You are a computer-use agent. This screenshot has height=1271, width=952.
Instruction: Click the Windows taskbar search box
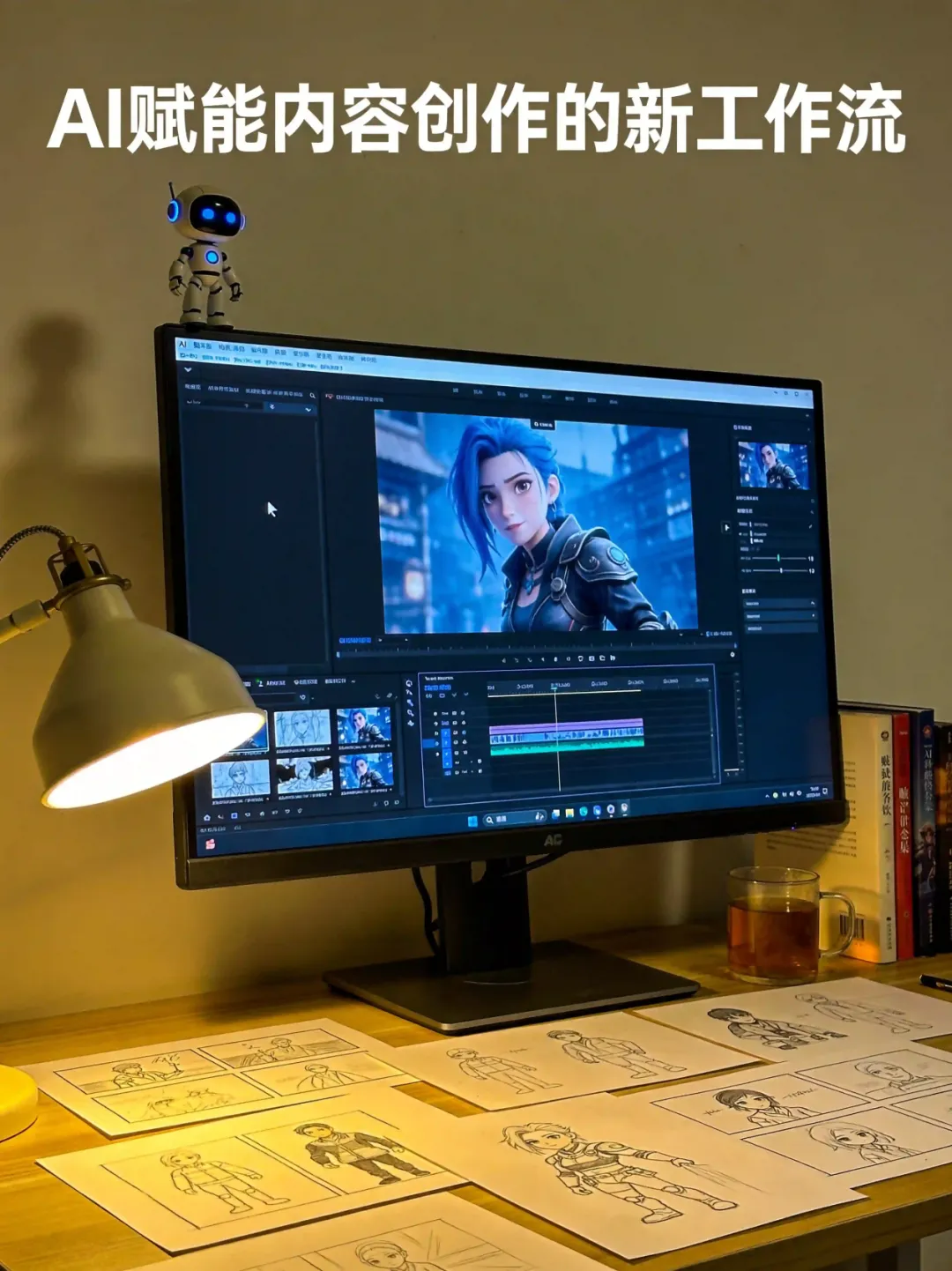pos(515,819)
